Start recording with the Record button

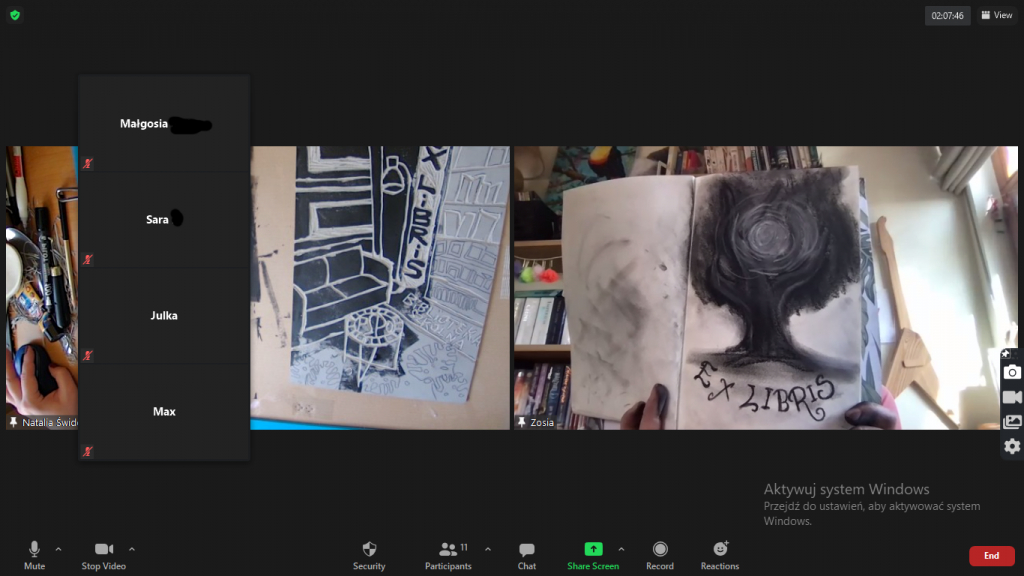(x=660, y=554)
